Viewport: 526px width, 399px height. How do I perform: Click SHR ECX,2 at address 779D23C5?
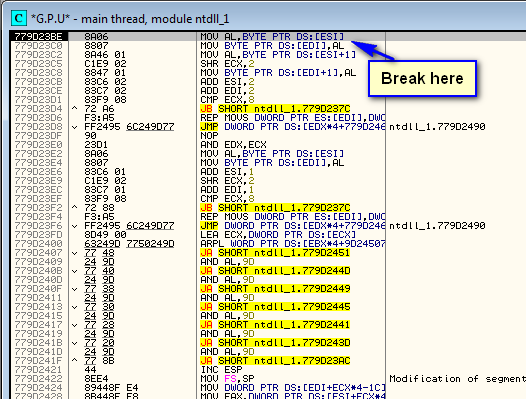tap(227, 64)
